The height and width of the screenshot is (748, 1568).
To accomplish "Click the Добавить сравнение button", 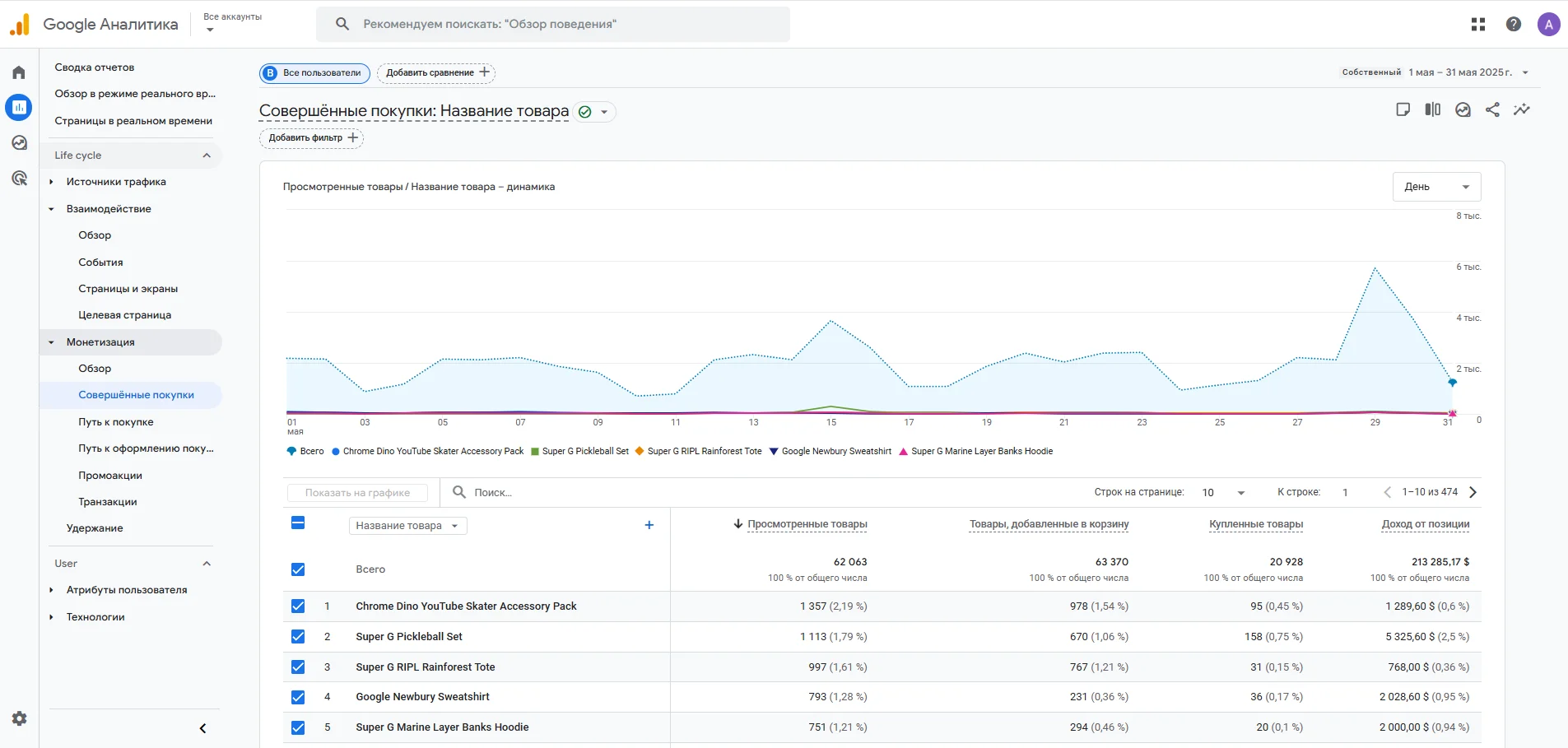I will pos(436,72).
